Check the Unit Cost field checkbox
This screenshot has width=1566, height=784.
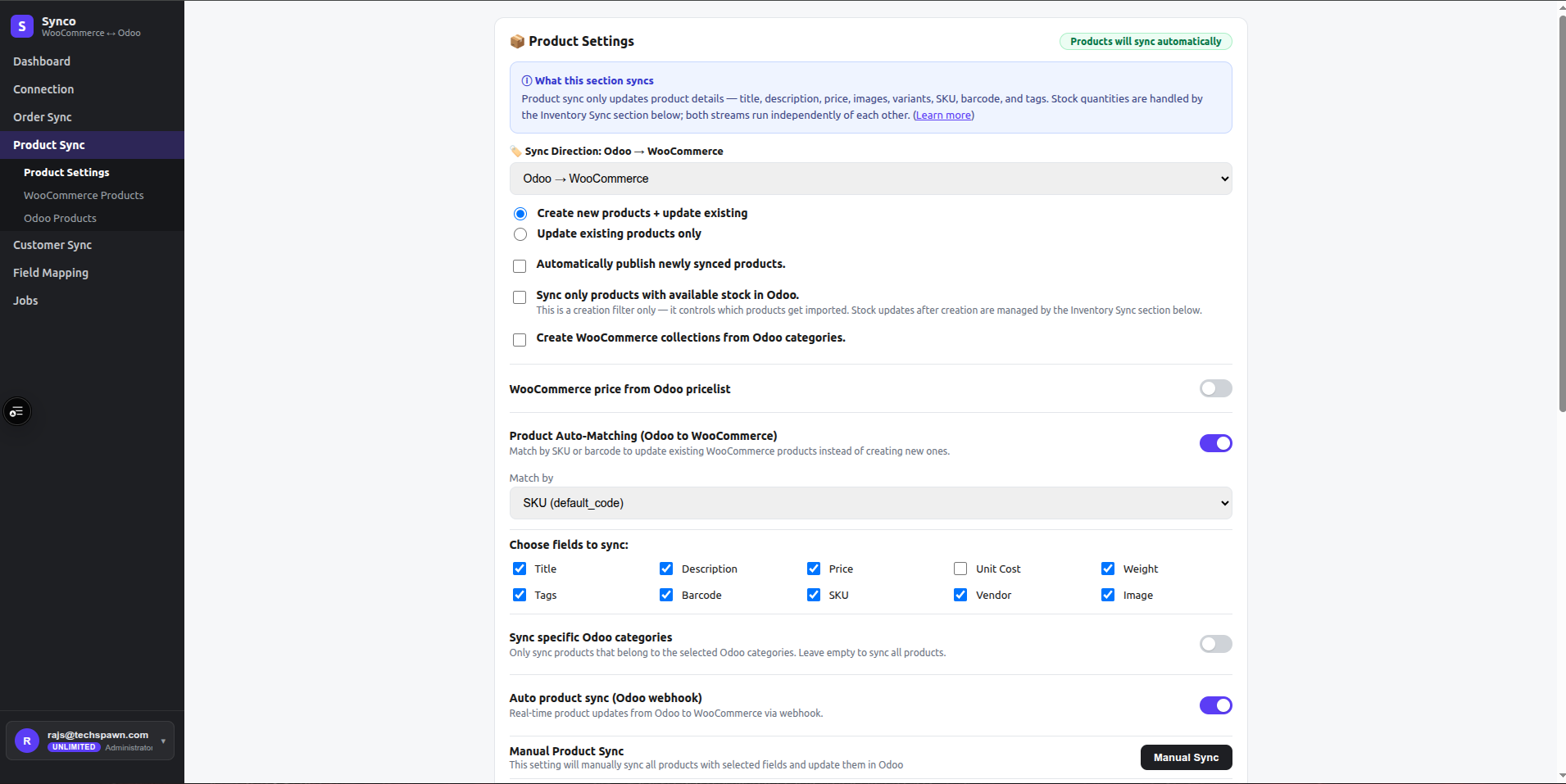tap(960, 569)
